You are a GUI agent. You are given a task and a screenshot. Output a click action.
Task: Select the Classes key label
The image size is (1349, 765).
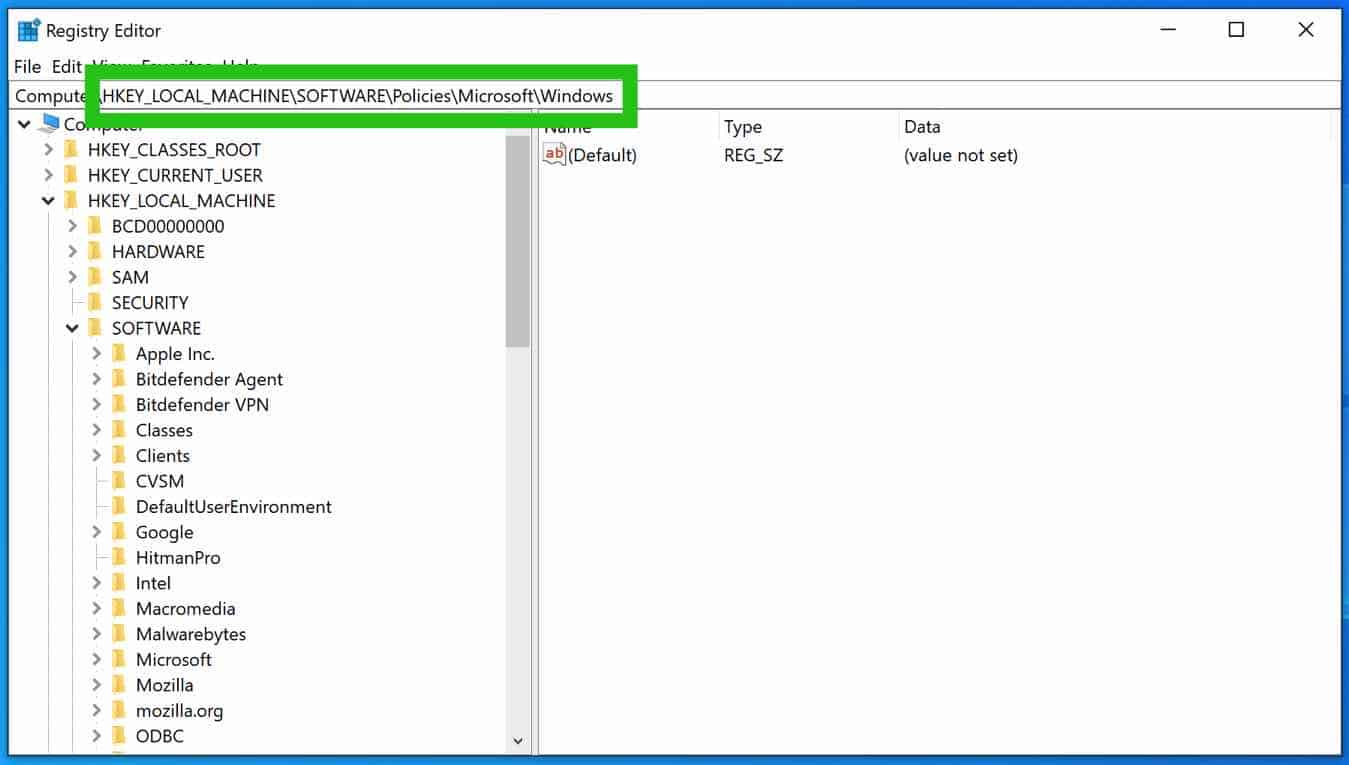click(x=164, y=430)
